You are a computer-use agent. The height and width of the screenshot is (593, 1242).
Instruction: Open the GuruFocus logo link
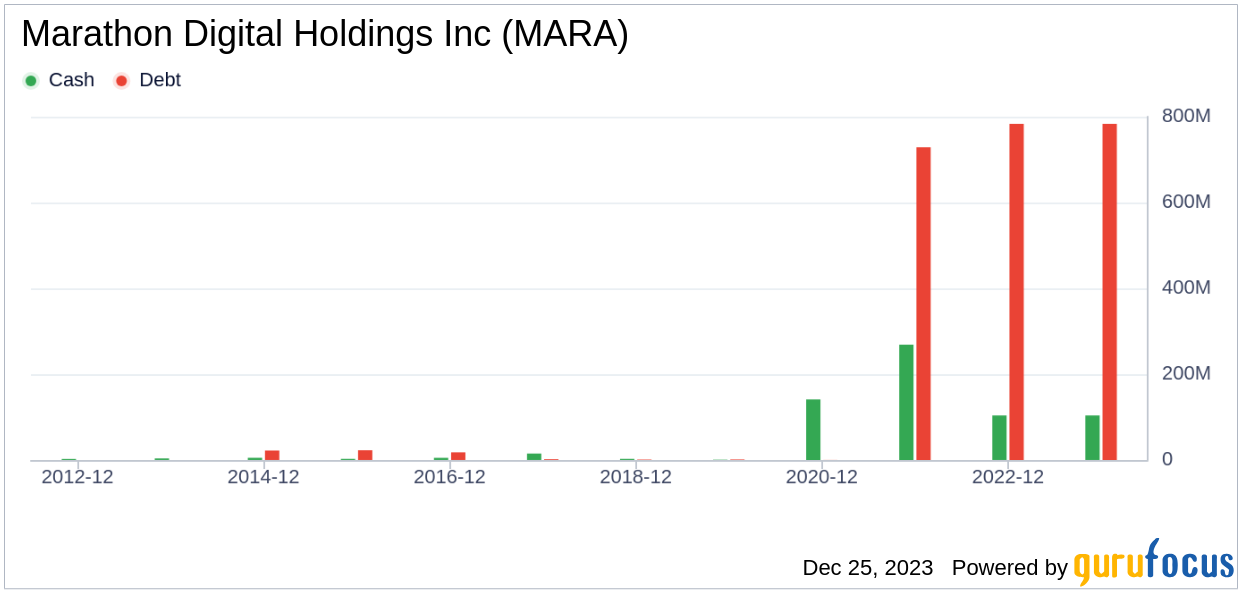tap(1154, 562)
